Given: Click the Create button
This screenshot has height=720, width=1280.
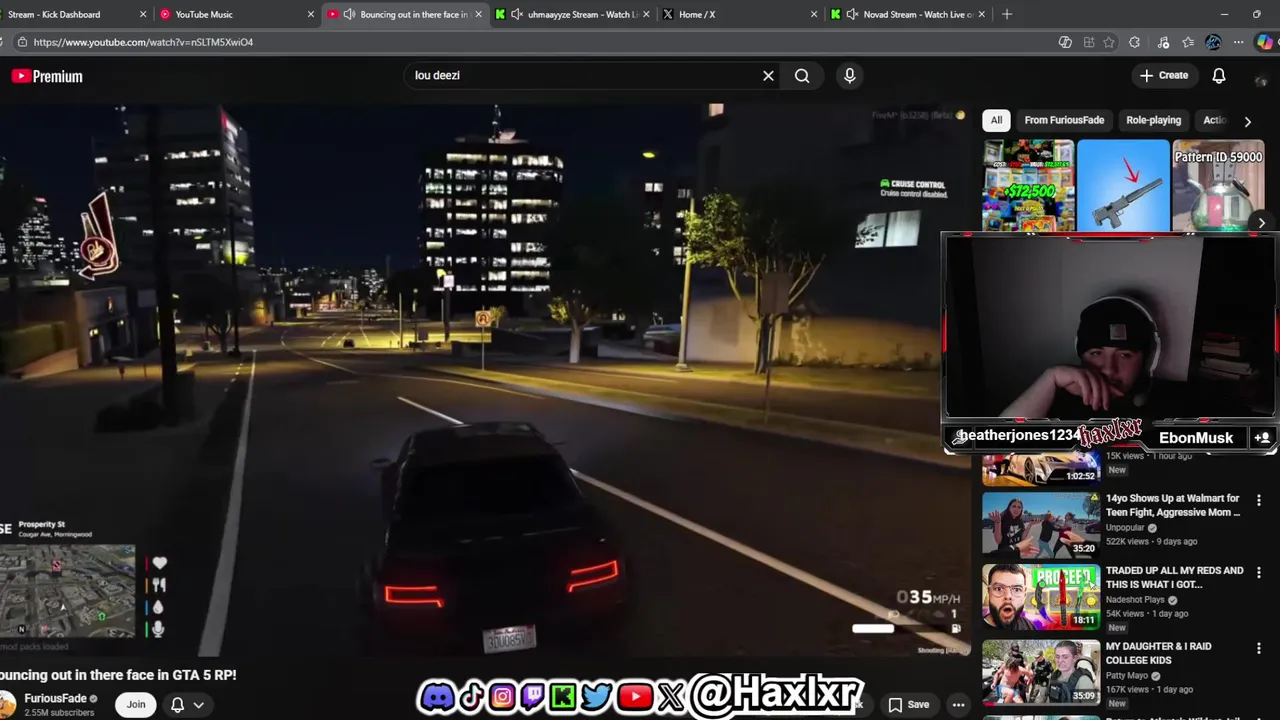Looking at the screenshot, I should [x=1164, y=76].
